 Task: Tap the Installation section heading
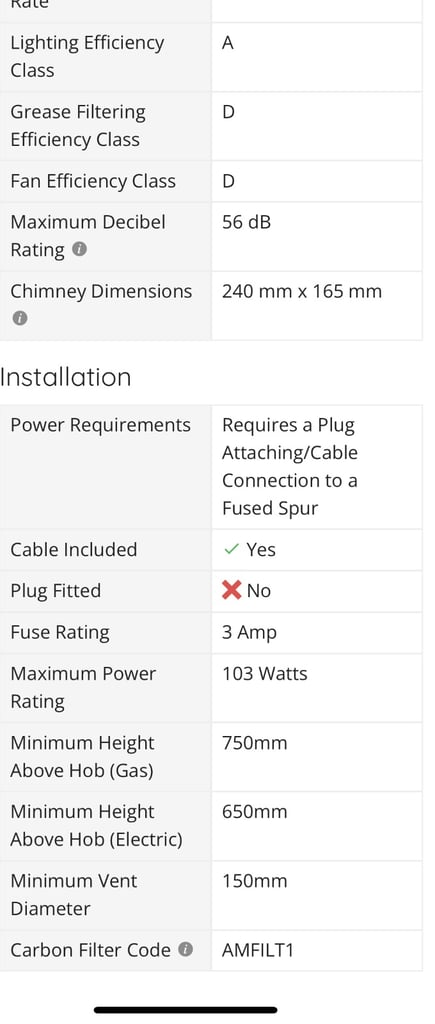[65, 377]
